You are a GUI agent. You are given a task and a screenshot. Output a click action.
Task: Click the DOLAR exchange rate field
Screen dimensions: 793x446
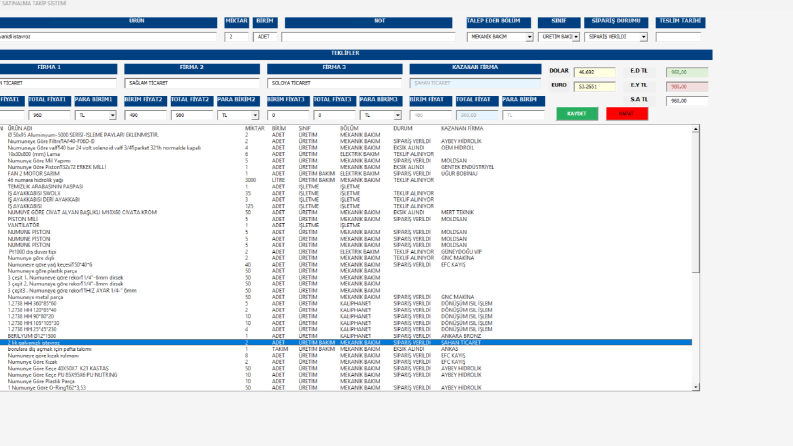pos(595,72)
